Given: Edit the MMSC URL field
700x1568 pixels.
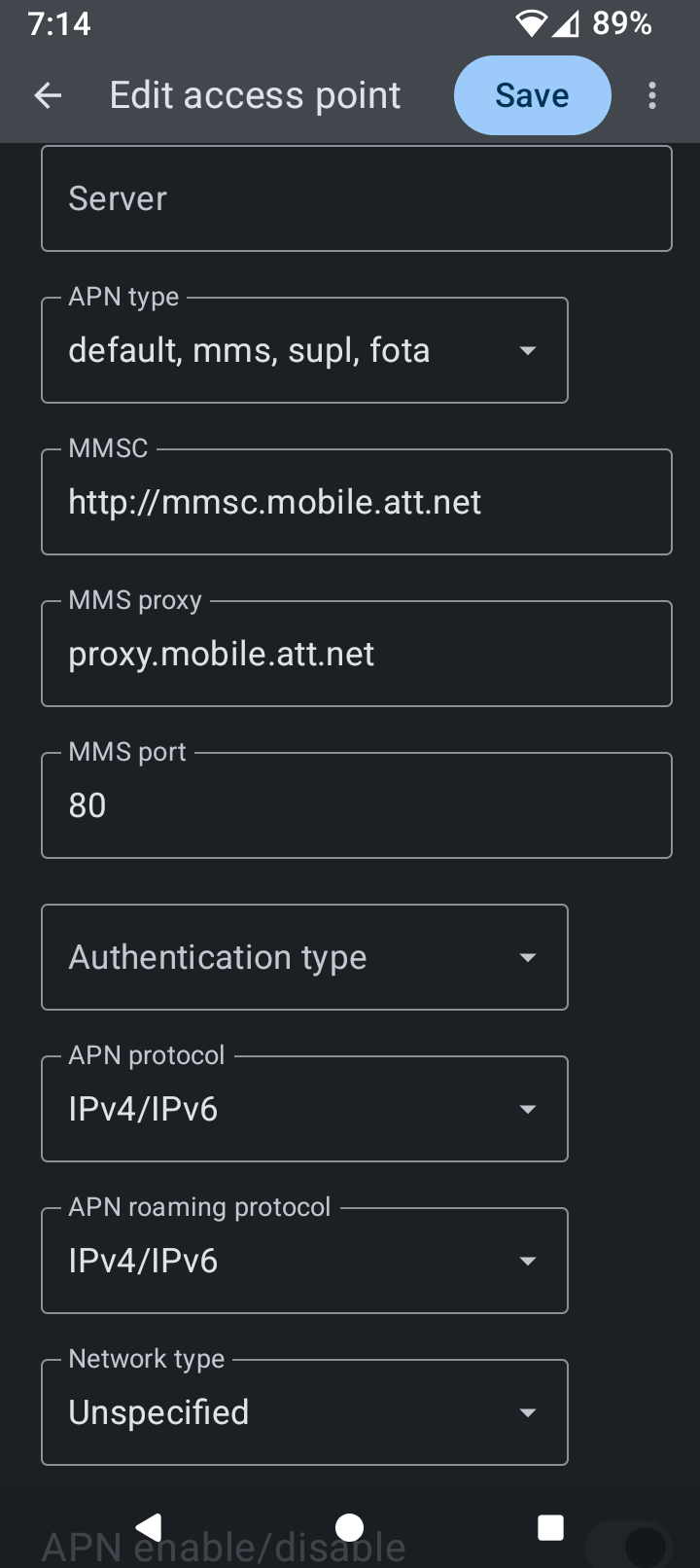Looking at the screenshot, I should pos(357,502).
